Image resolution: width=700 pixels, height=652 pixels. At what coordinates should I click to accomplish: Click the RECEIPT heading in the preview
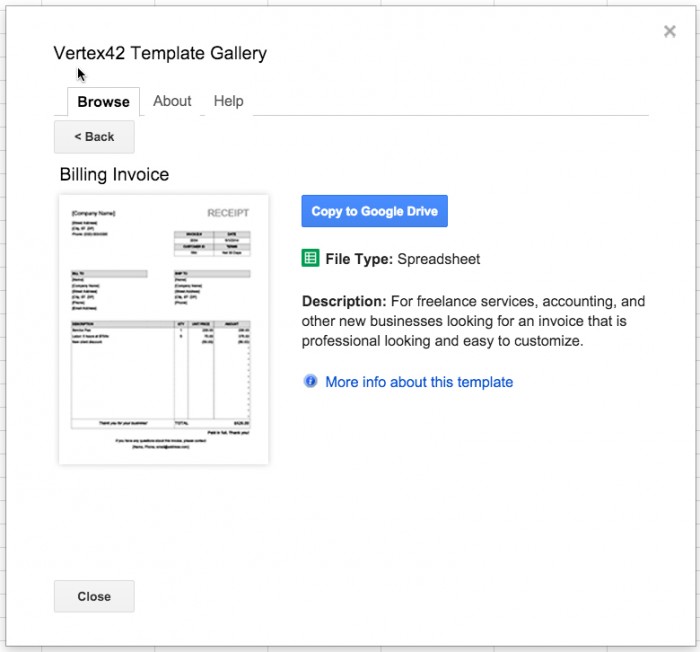(x=228, y=213)
